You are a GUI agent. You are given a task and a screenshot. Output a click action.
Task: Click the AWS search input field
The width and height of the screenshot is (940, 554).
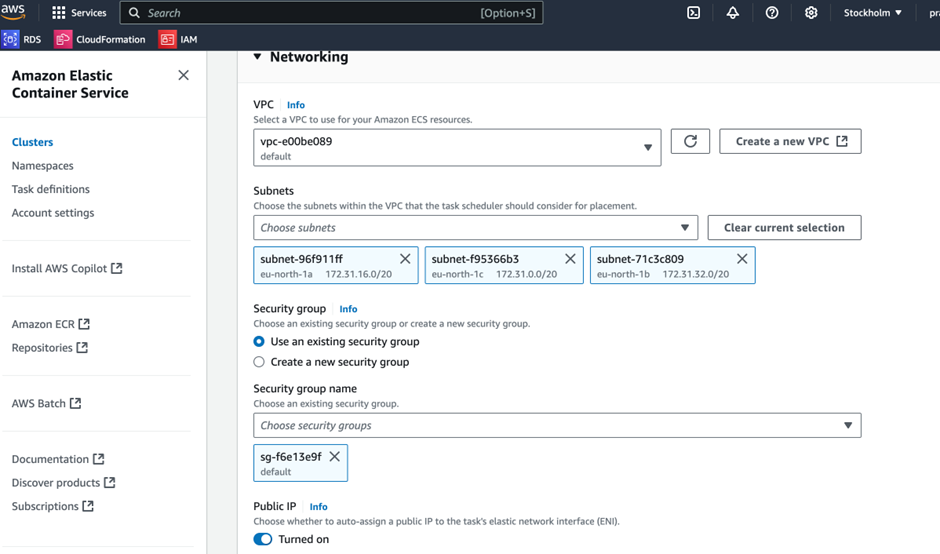pos(332,13)
